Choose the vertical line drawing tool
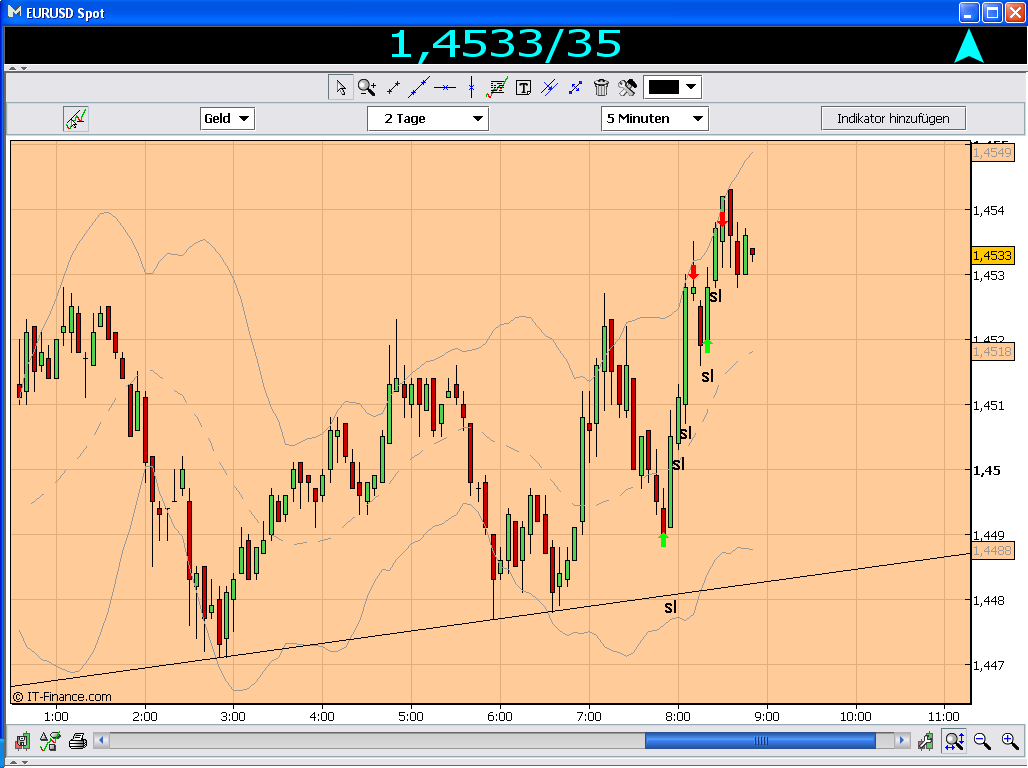The height and width of the screenshot is (768, 1028). tap(471, 87)
